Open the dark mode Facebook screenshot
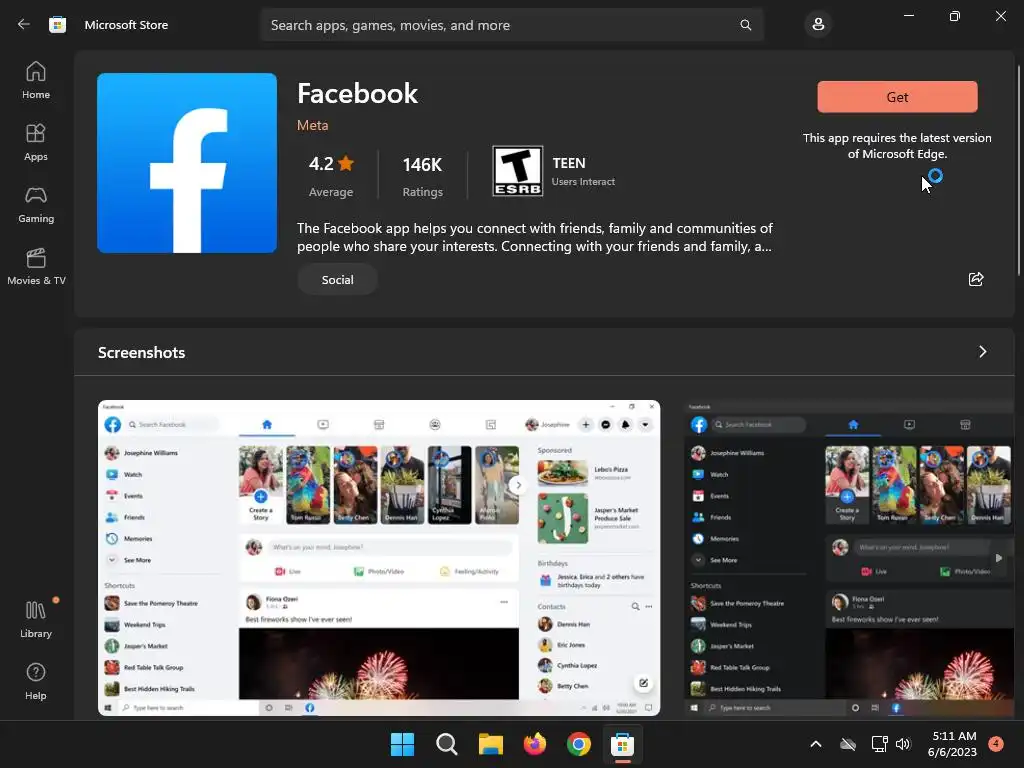The image size is (1024, 768). pos(848,558)
